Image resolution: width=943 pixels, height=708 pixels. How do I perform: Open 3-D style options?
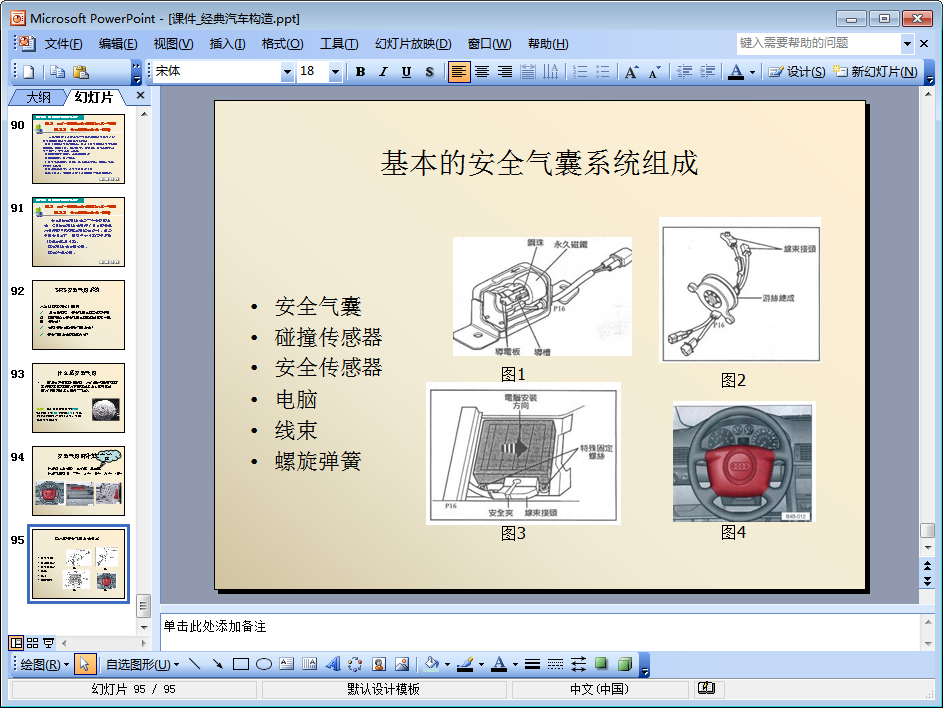coord(625,664)
